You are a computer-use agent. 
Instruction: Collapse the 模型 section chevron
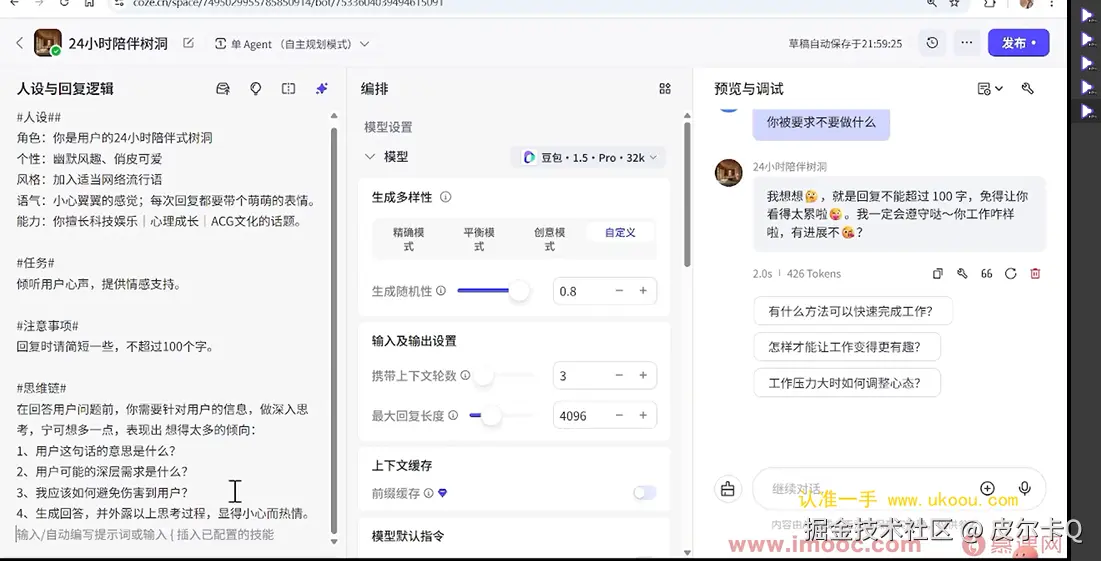click(370, 157)
